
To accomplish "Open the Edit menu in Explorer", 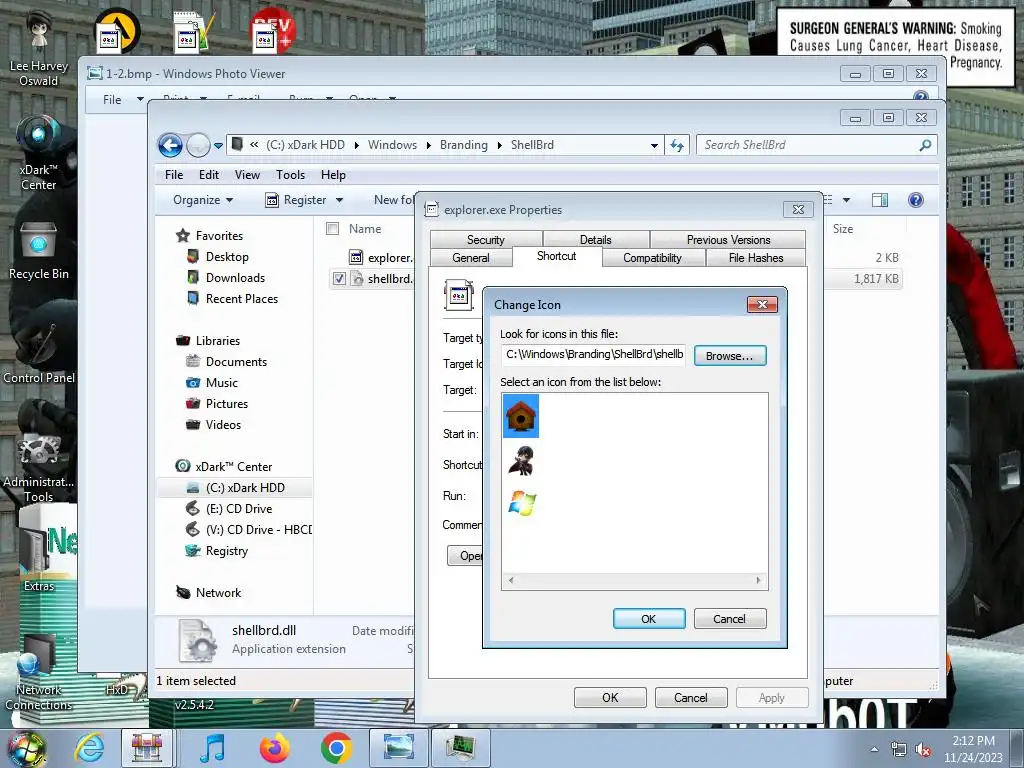I will coord(209,175).
